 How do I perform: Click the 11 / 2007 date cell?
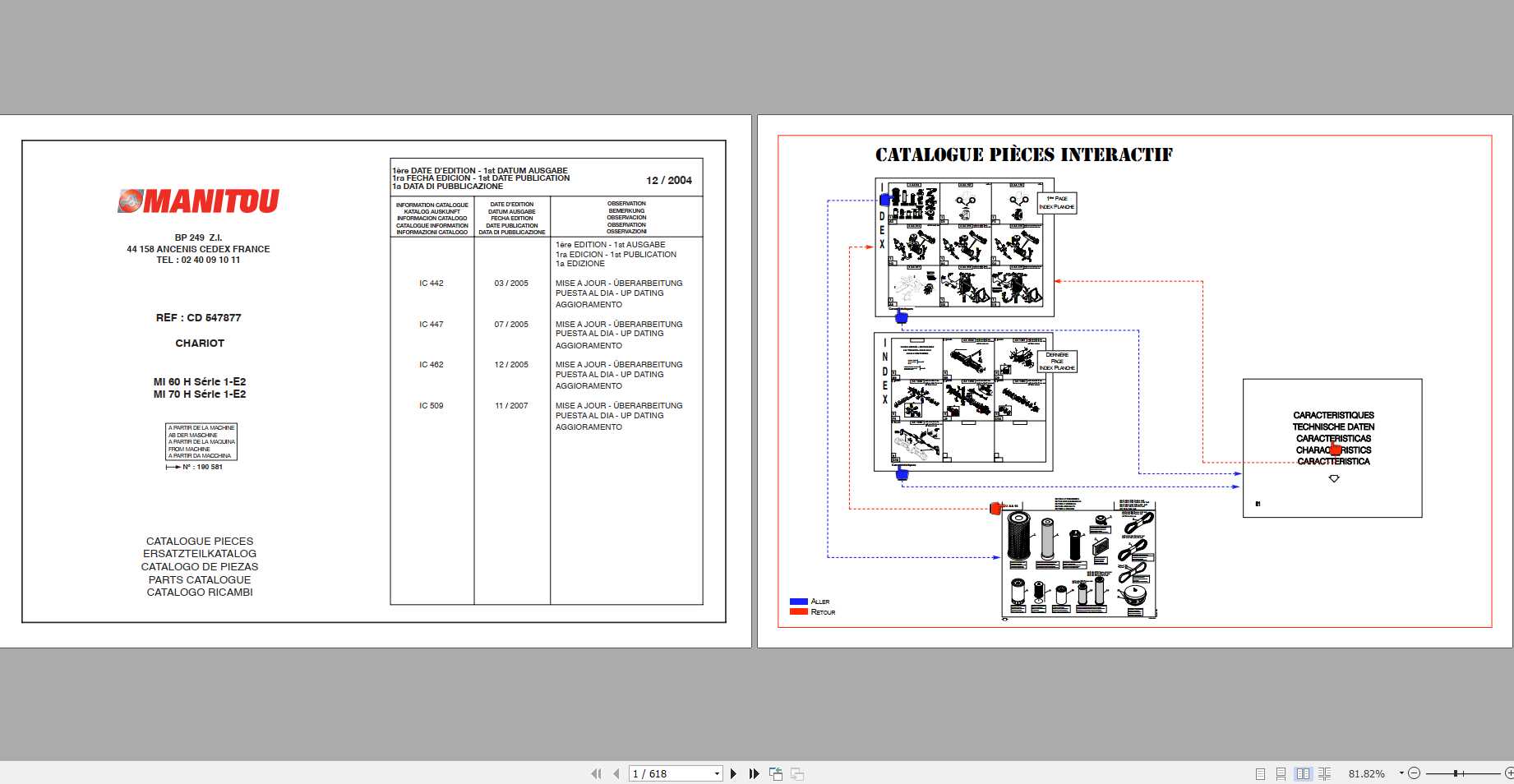pos(511,406)
